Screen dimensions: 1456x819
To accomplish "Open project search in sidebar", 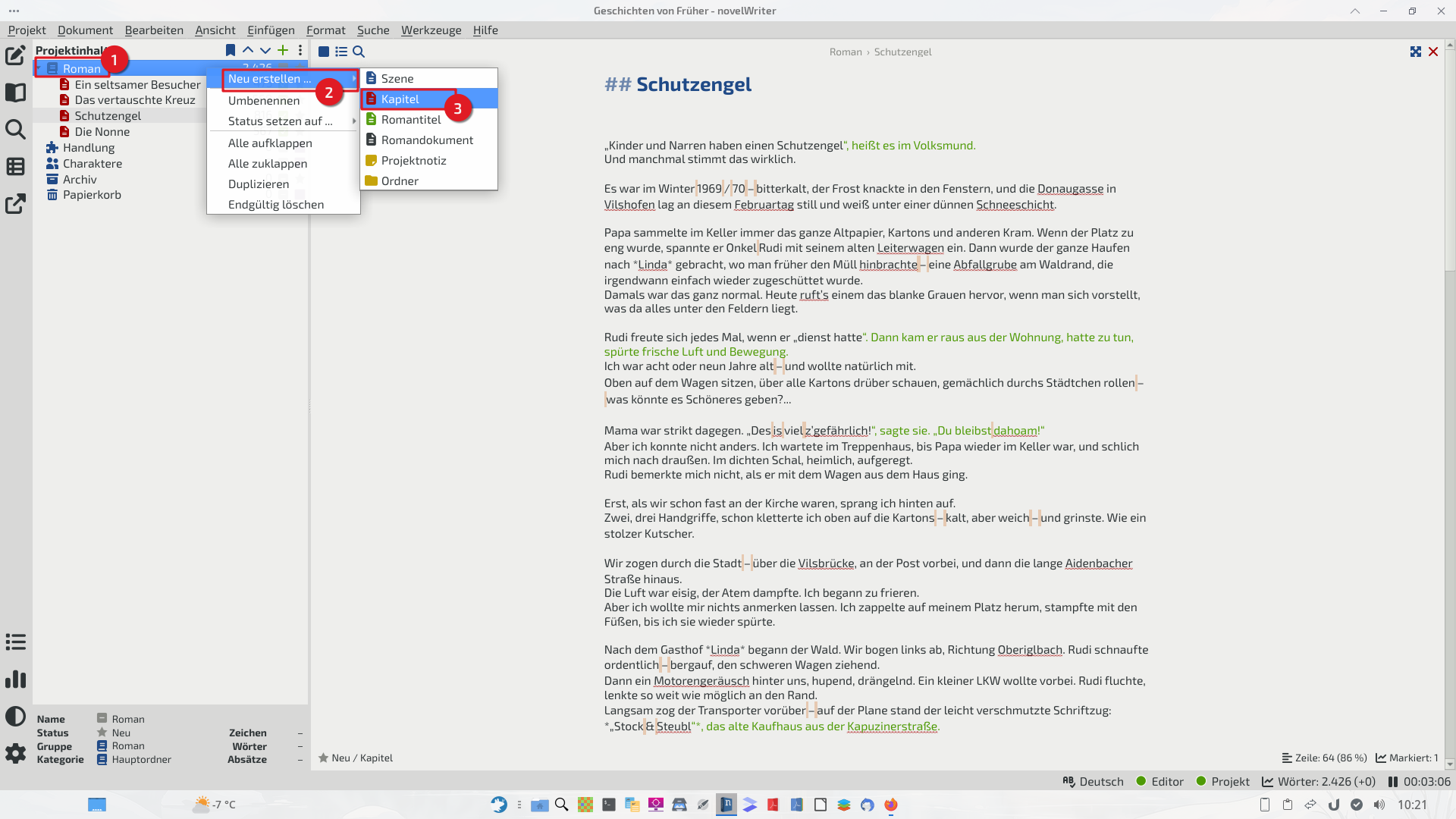I will (x=15, y=129).
